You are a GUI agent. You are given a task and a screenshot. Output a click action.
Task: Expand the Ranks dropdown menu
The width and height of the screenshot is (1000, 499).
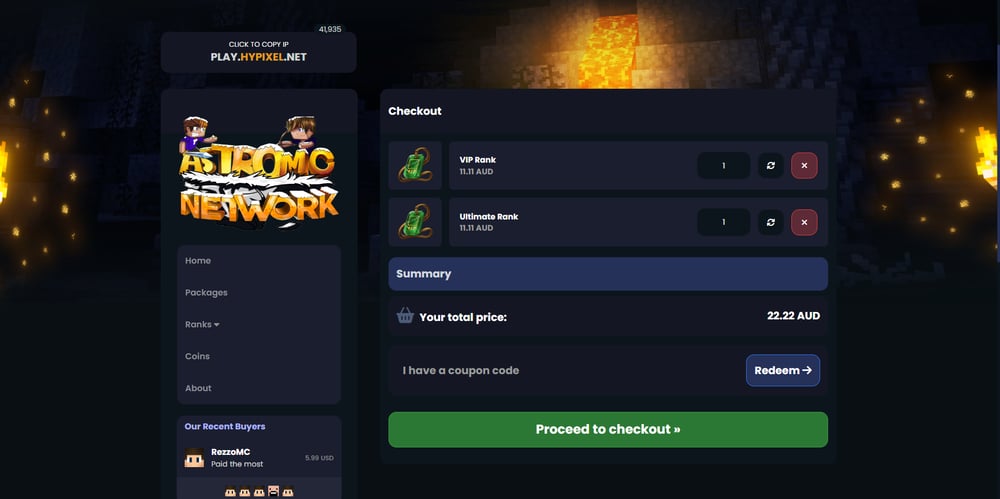click(x=202, y=324)
